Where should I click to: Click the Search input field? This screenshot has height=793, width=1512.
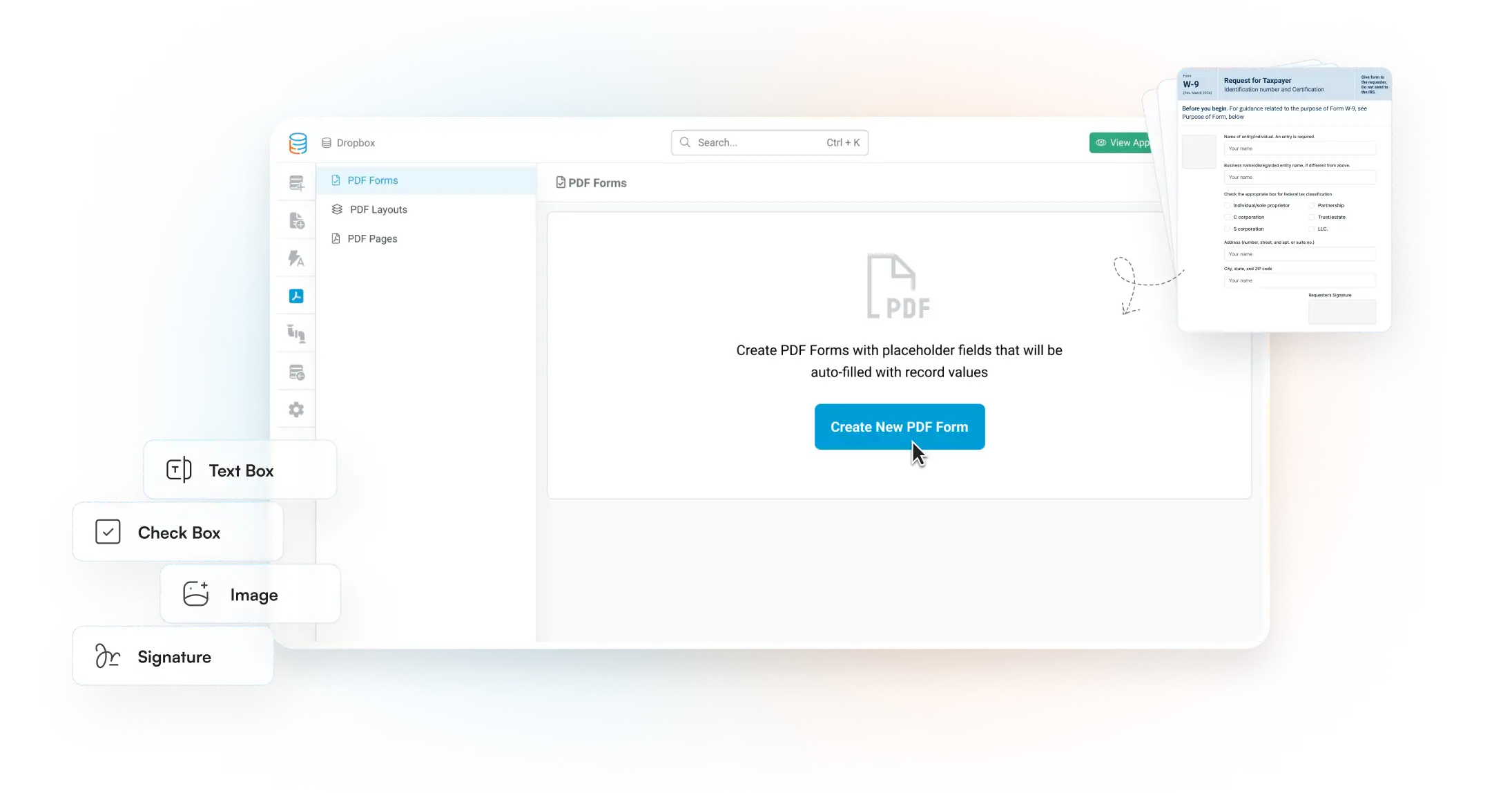tap(759, 143)
